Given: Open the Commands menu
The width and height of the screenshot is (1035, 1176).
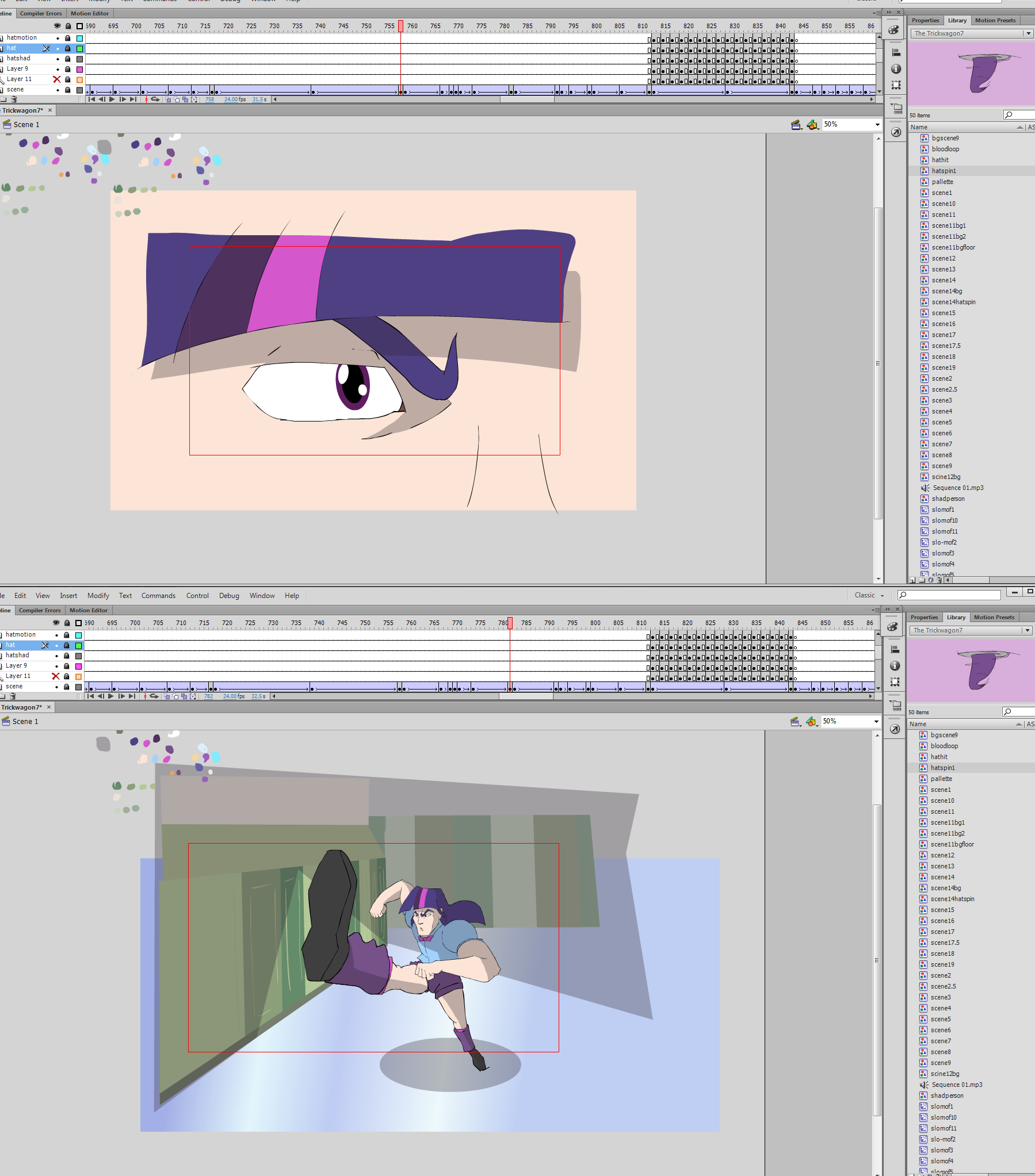Looking at the screenshot, I should (158, 596).
